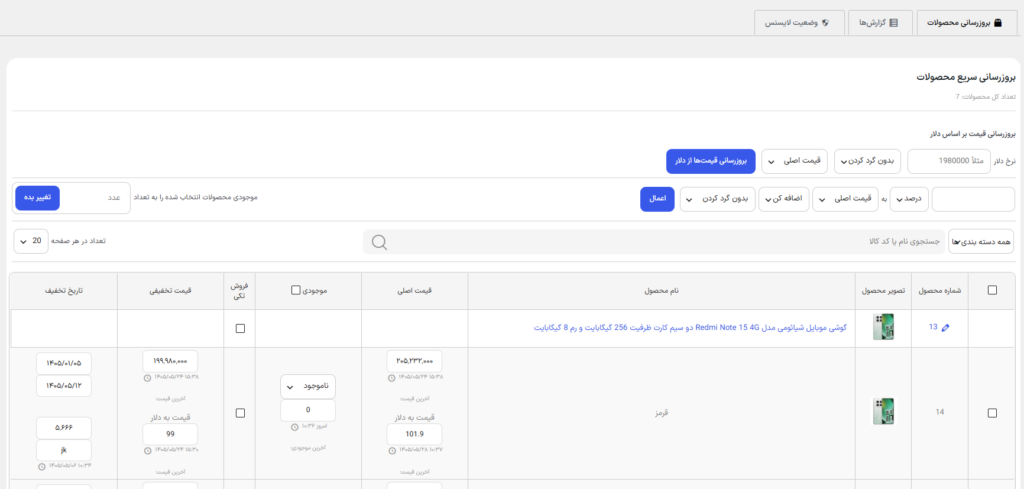Screen dimensions: 1024x489
Task: Open the Redmi Note 15 4G product link
Action: [x=690, y=328]
